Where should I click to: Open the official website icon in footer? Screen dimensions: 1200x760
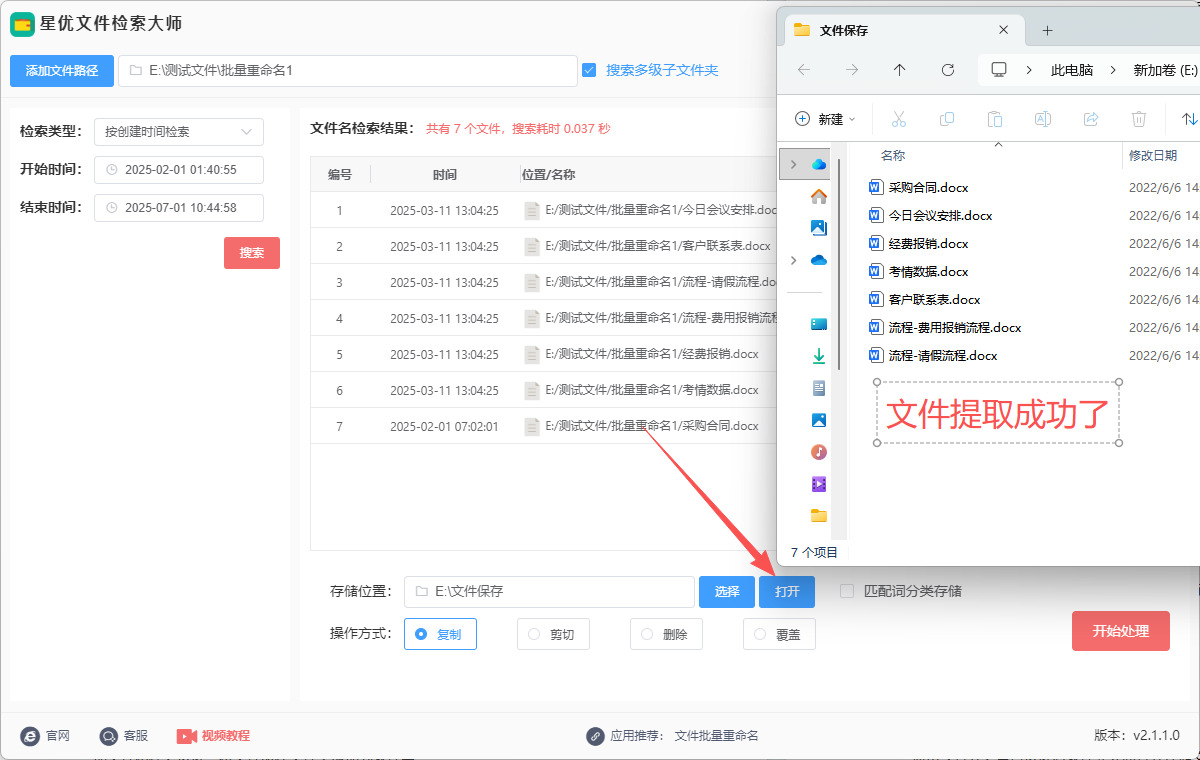[30, 736]
